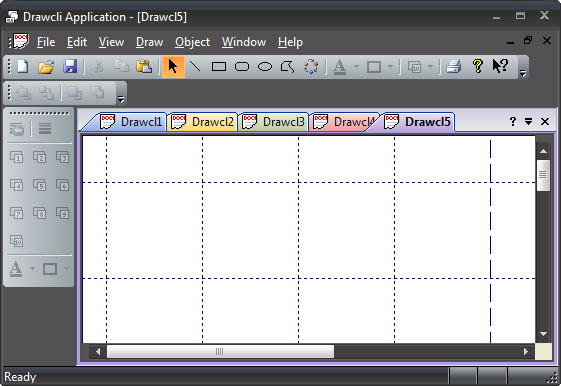Click the tab bar question mark button
The height and width of the screenshot is (386, 561).
[x=513, y=122]
